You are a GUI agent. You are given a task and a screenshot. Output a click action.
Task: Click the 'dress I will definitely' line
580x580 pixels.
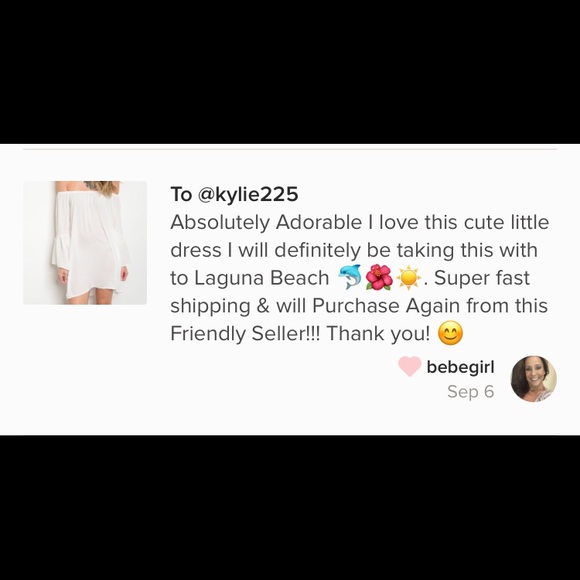click(265, 250)
